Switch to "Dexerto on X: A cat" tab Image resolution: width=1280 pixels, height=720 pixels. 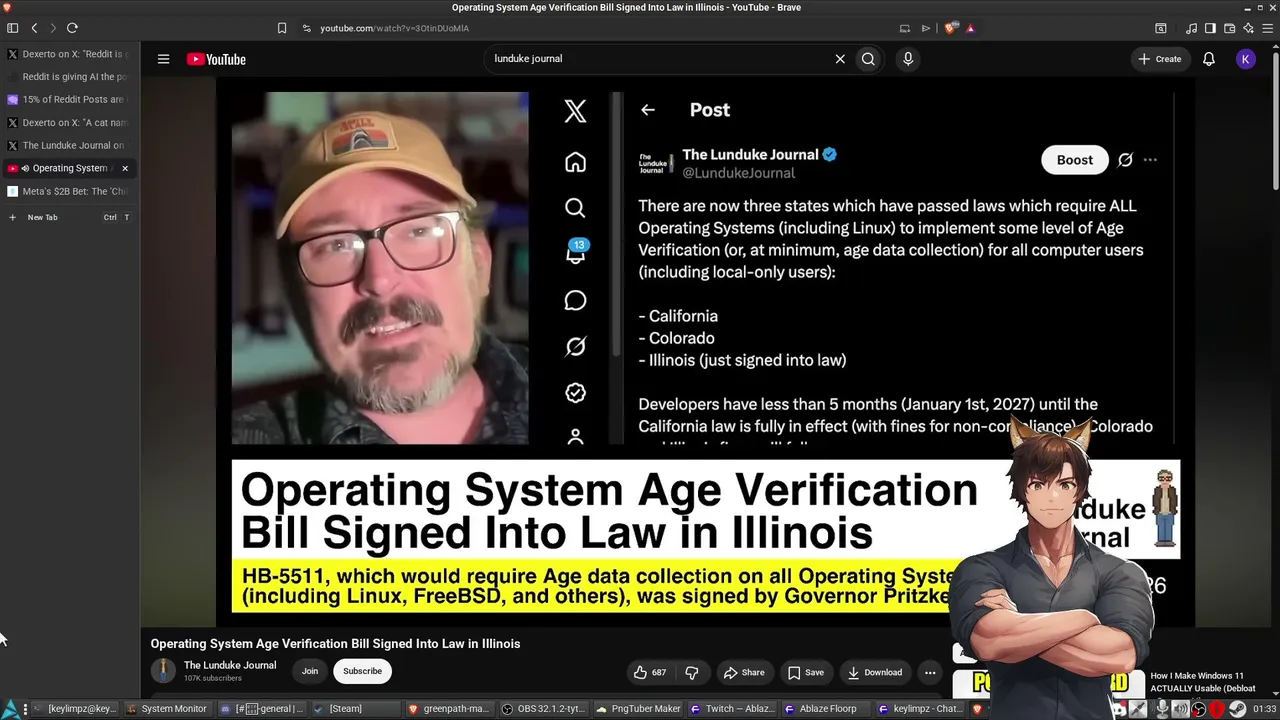pos(68,123)
